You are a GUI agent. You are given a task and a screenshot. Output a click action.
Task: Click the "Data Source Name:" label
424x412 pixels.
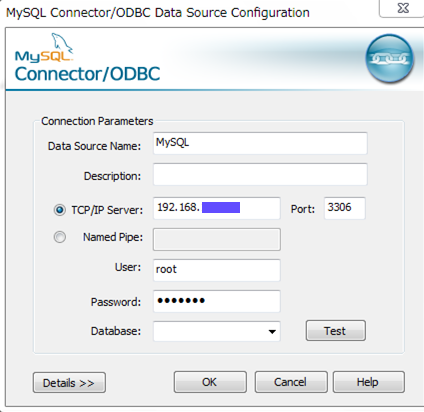94,146
